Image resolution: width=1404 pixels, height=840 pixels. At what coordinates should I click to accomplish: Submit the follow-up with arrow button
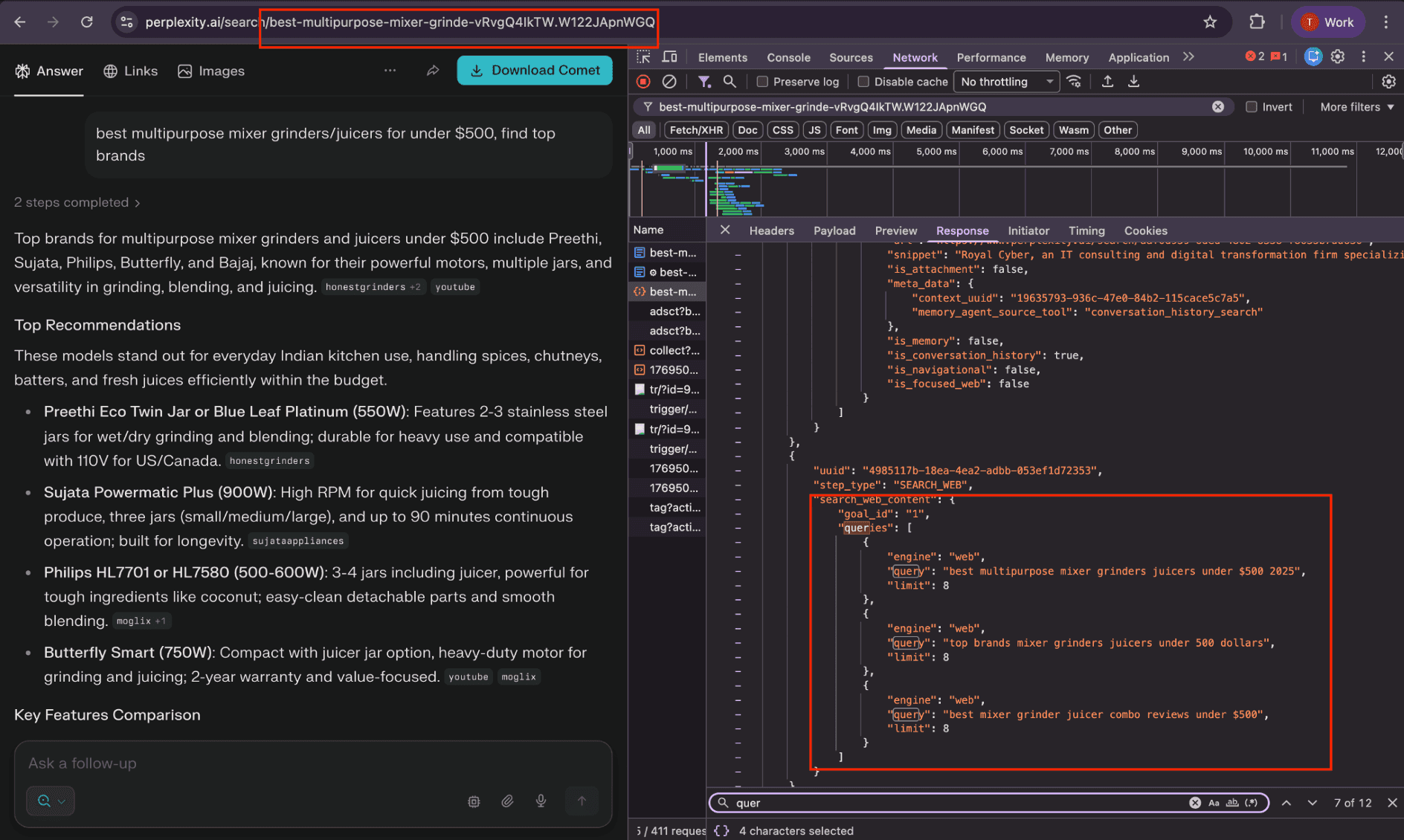pos(582,801)
